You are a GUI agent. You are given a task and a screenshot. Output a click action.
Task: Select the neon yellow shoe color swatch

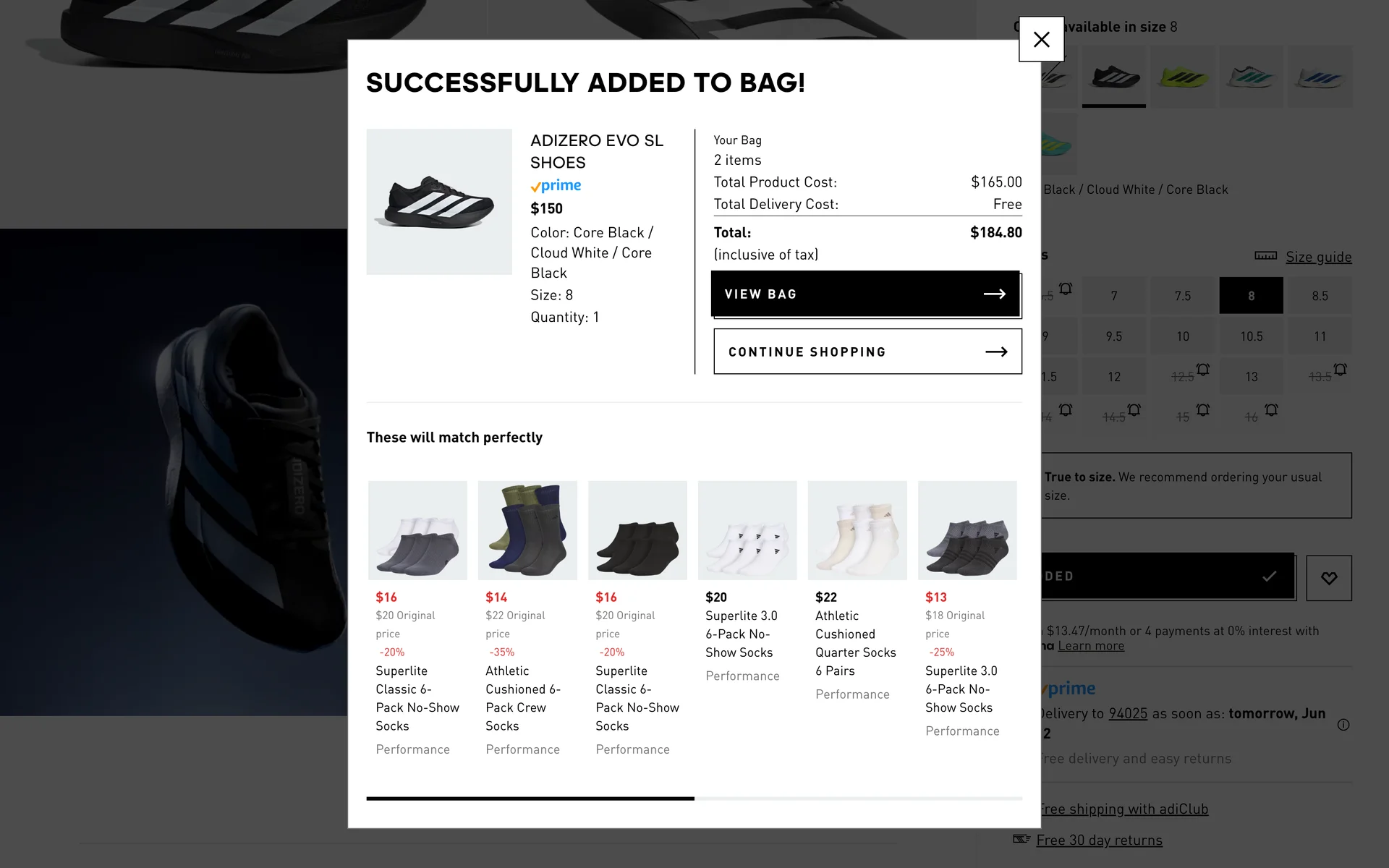coord(1182,77)
